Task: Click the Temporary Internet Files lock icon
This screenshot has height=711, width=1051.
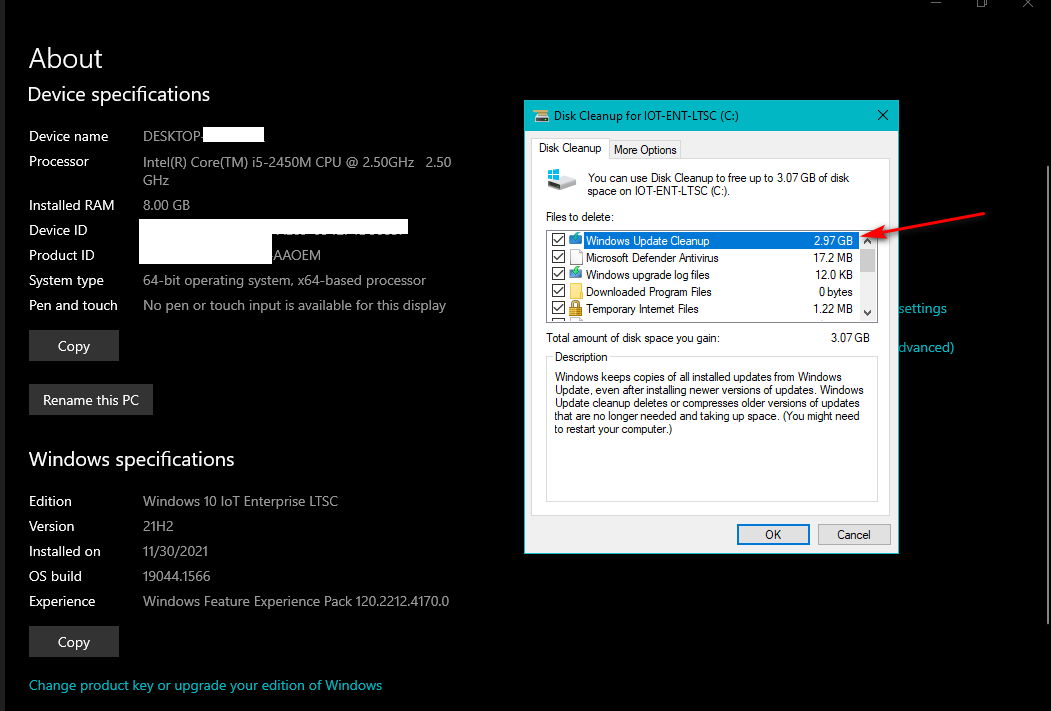Action: click(x=576, y=308)
